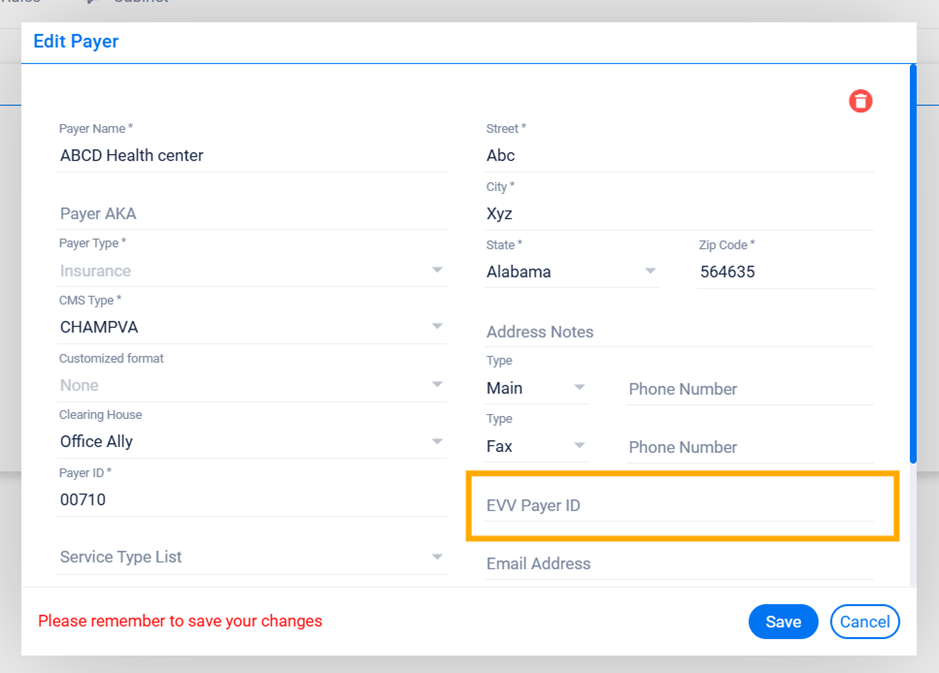Open the CMS Type dropdown

pos(437,327)
